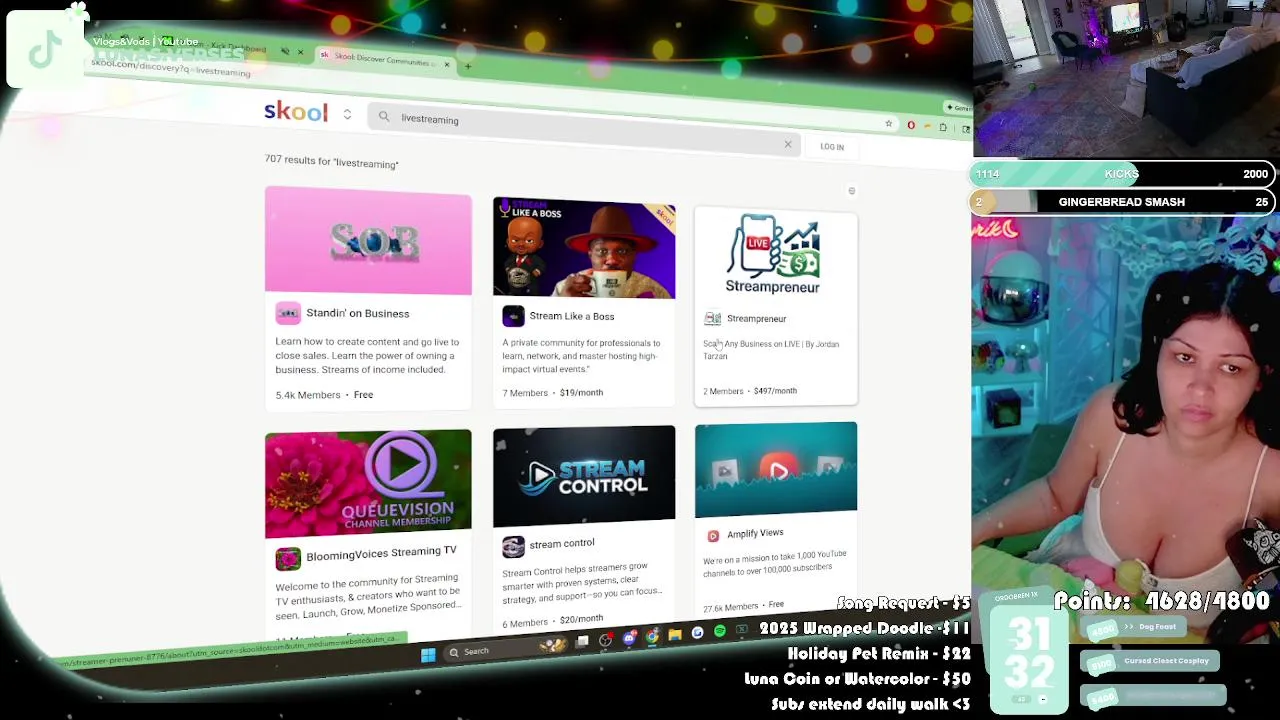The image size is (1280, 720).
Task: Click the stream control avatar icon
Action: pyautogui.click(x=513, y=546)
